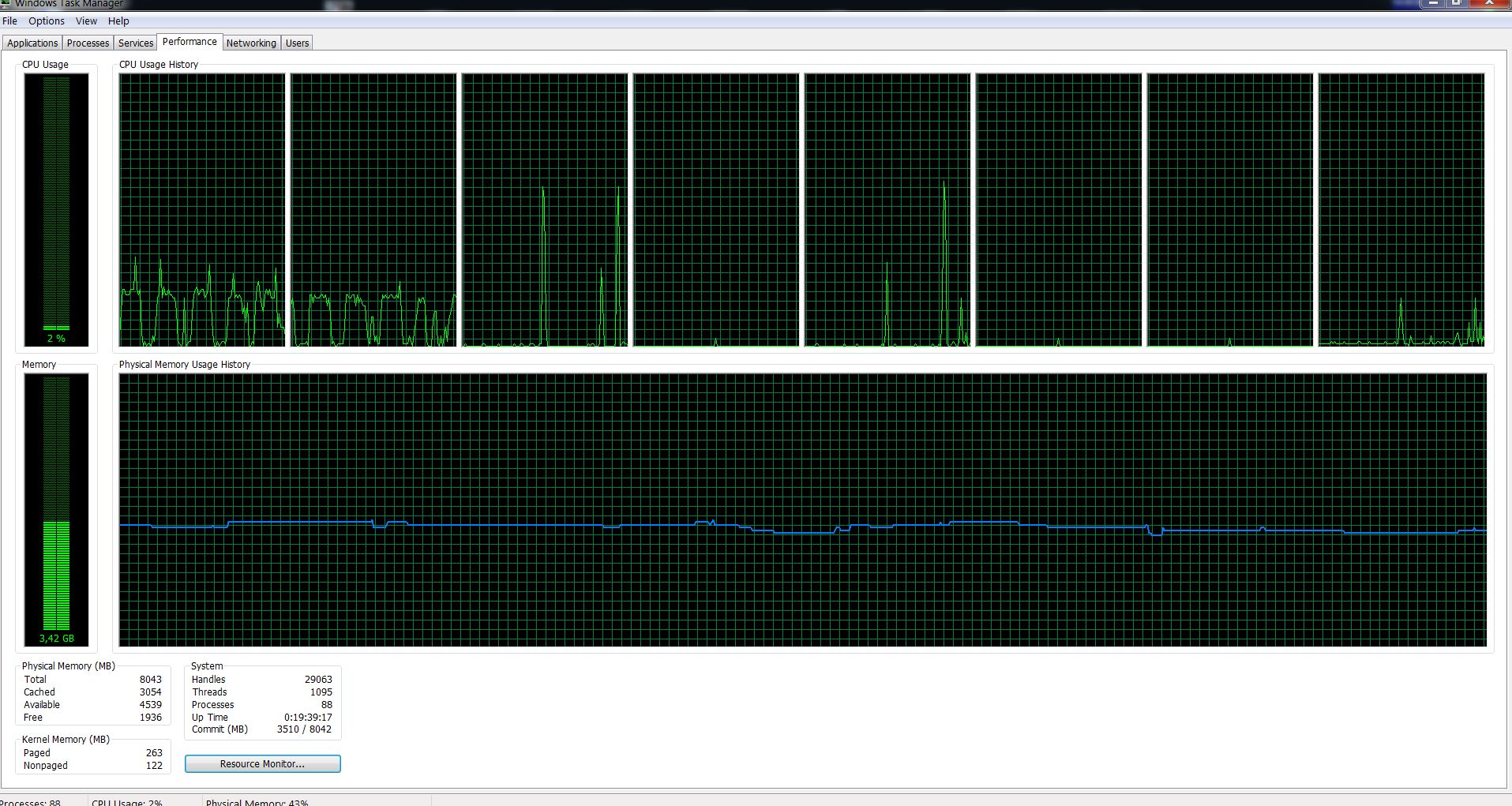Click the last CPU core history graph
1512x806 pixels.
point(1401,210)
